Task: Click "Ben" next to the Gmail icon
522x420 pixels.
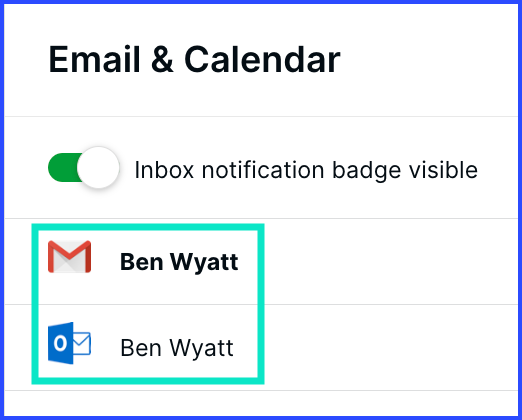Action: click(x=142, y=262)
